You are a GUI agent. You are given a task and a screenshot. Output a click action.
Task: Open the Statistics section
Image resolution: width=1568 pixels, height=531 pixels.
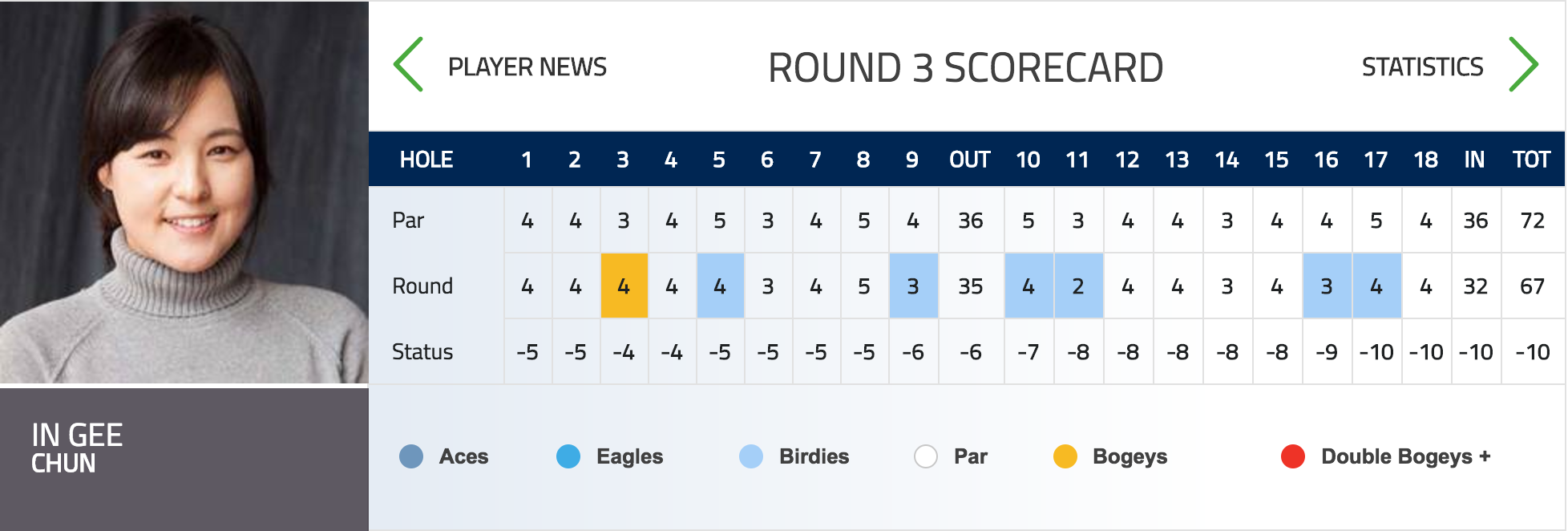tap(1422, 67)
